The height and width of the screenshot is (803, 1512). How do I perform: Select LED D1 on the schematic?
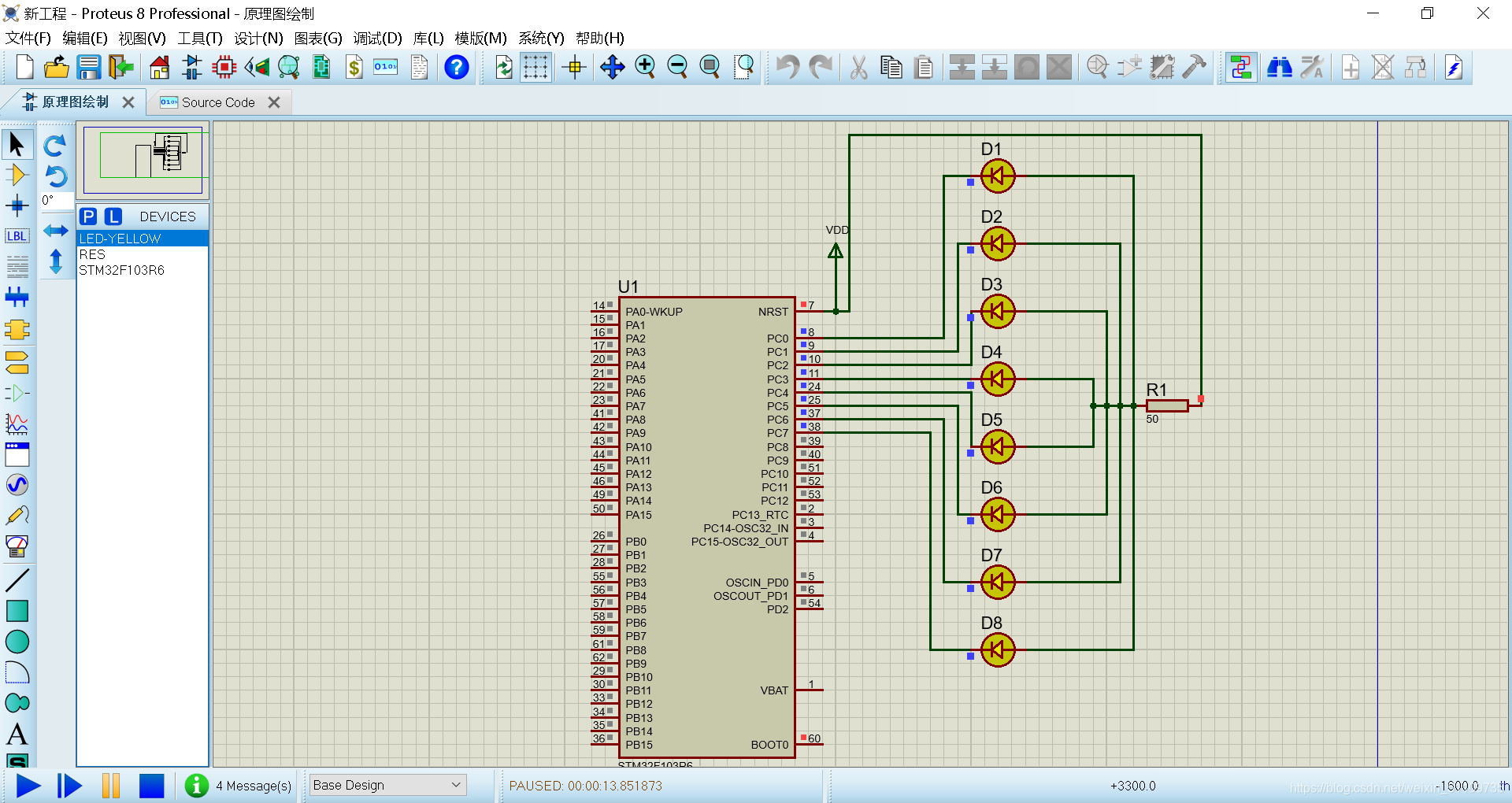point(998,176)
